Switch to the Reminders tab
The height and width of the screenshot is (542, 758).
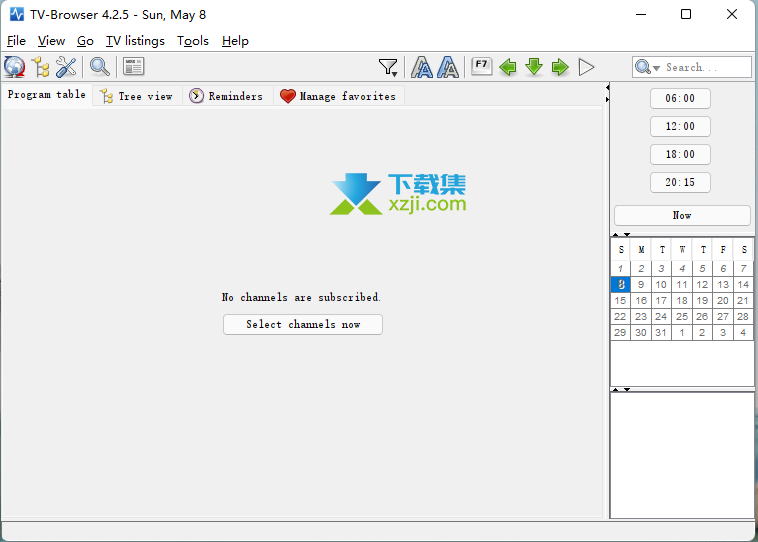pyautogui.click(x=227, y=96)
